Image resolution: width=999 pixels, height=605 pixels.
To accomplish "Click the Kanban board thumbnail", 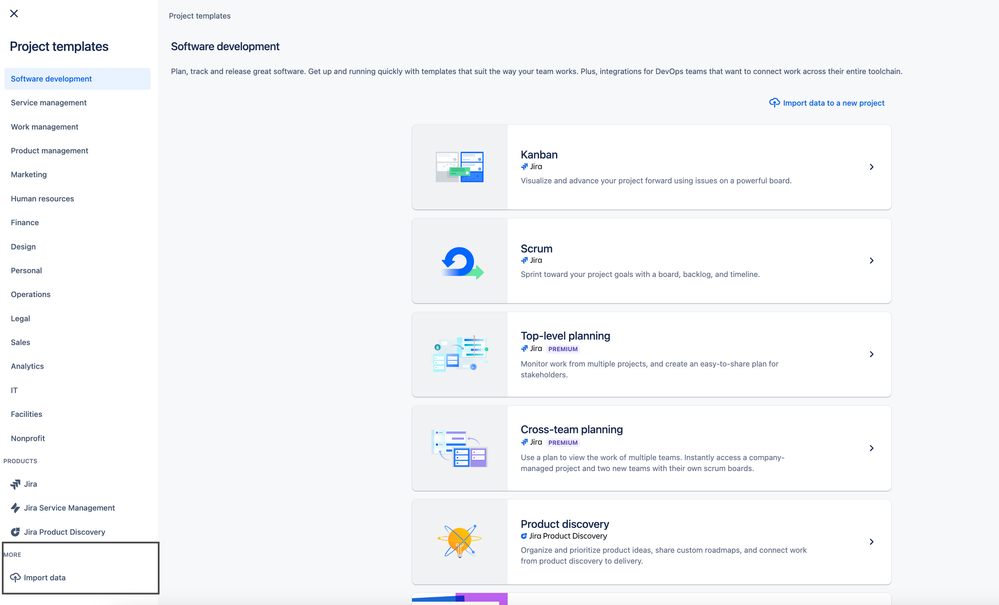I will [459, 167].
